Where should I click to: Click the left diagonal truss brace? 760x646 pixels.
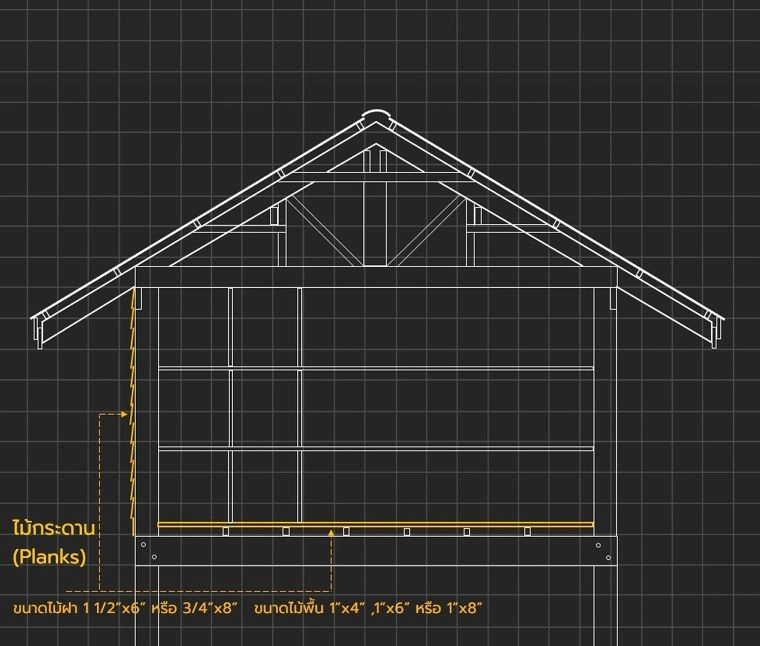pyautogui.click(x=324, y=229)
